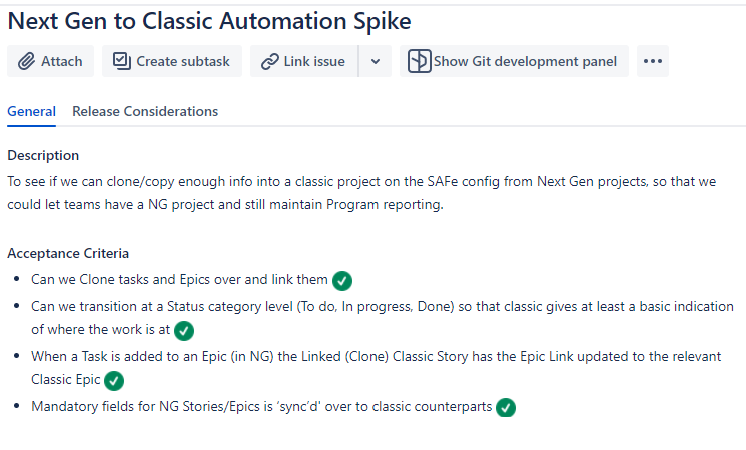Click the Link issue text label
Viewport: 746px width, 450px height.
(x=314, y=61)
